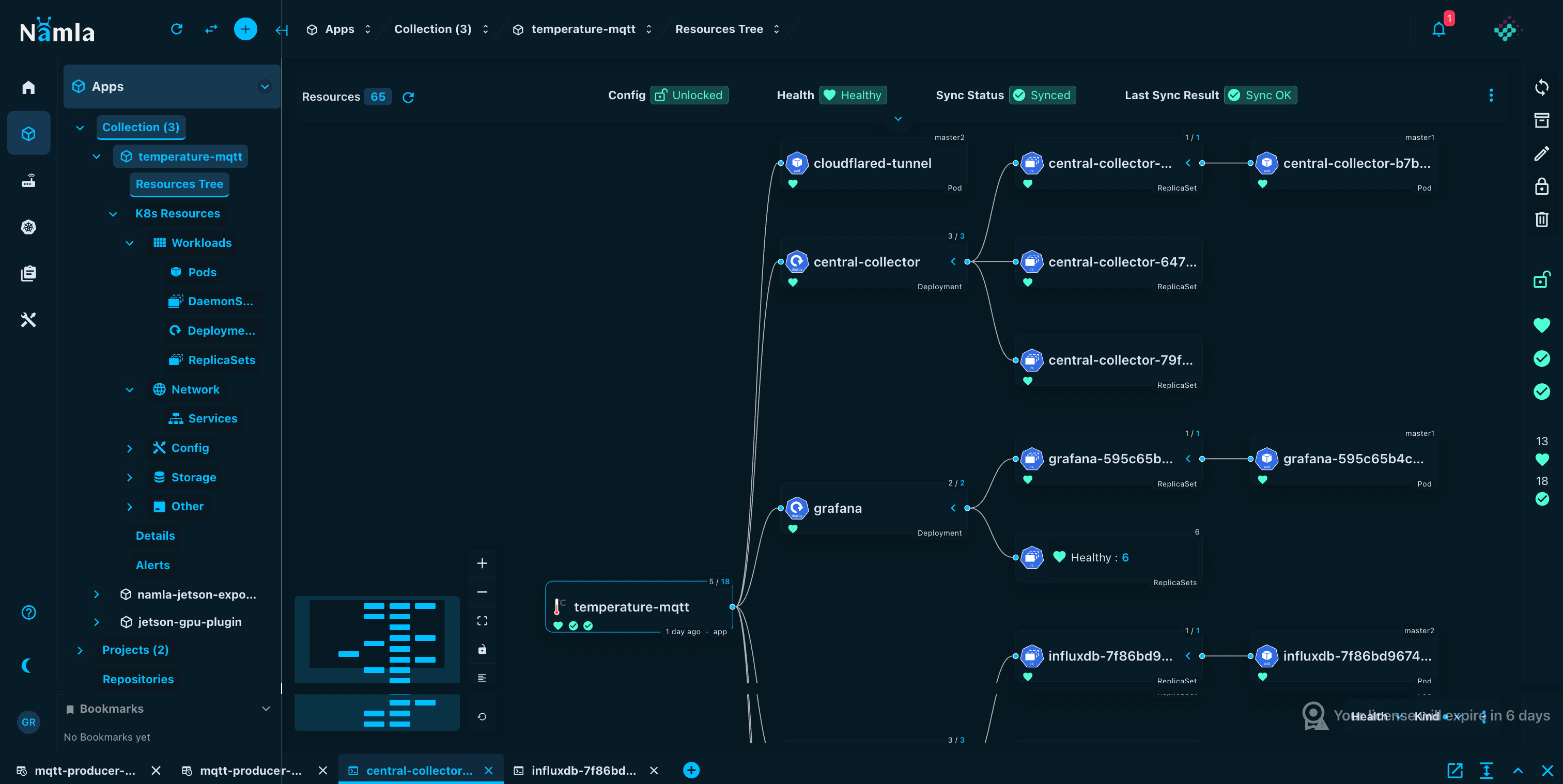Image resolution: width=1563 pixels, height=784 pixels.
Task: Collapse the Workloads tree node
Action: pyautogui.click(x=129, y=243)
